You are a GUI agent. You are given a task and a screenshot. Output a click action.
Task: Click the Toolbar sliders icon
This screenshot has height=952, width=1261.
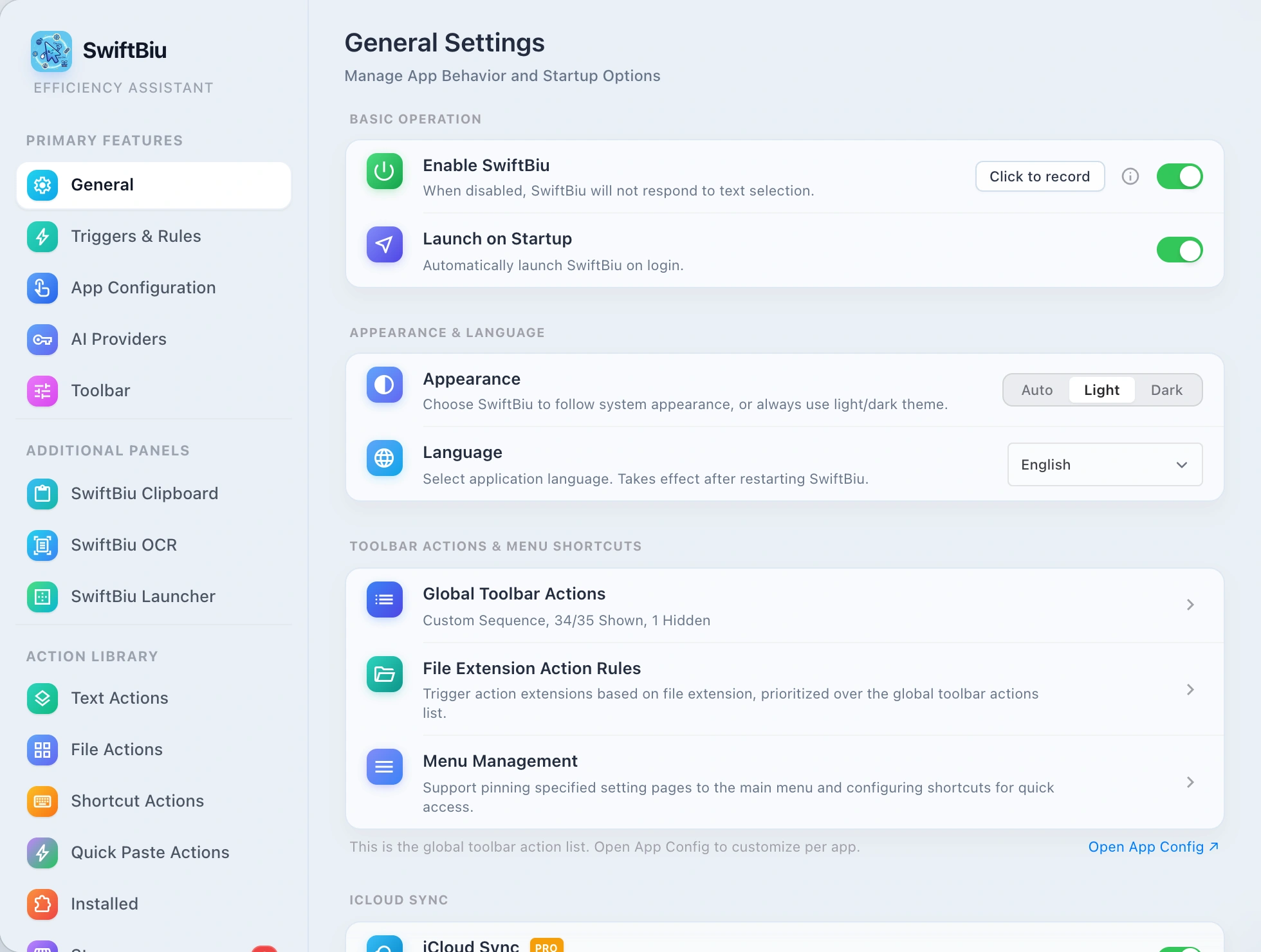click(x=42, y=391)
